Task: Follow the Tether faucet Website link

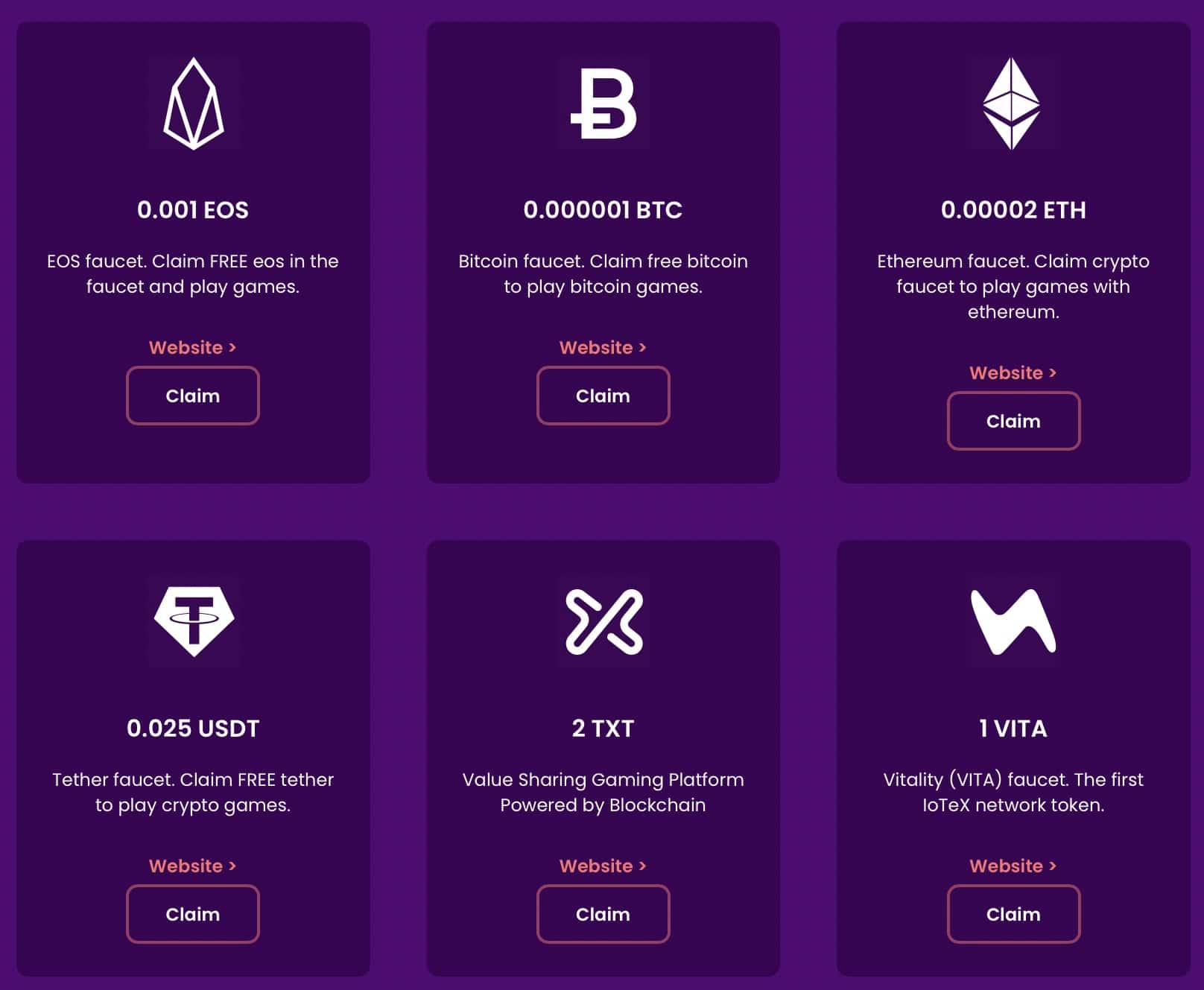Action: point(192,866)
